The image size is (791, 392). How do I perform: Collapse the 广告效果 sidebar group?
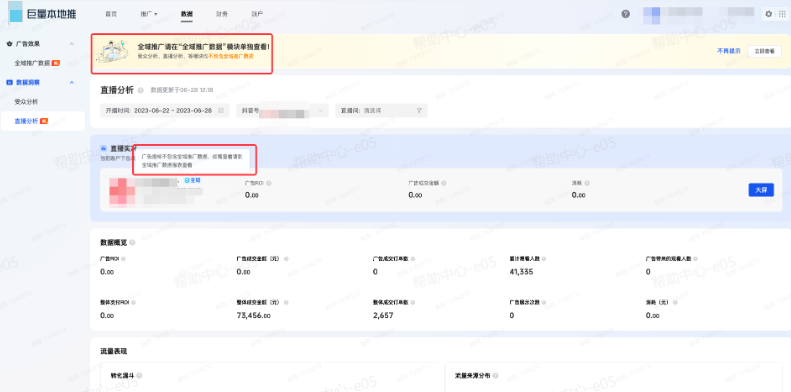(72, 44)
